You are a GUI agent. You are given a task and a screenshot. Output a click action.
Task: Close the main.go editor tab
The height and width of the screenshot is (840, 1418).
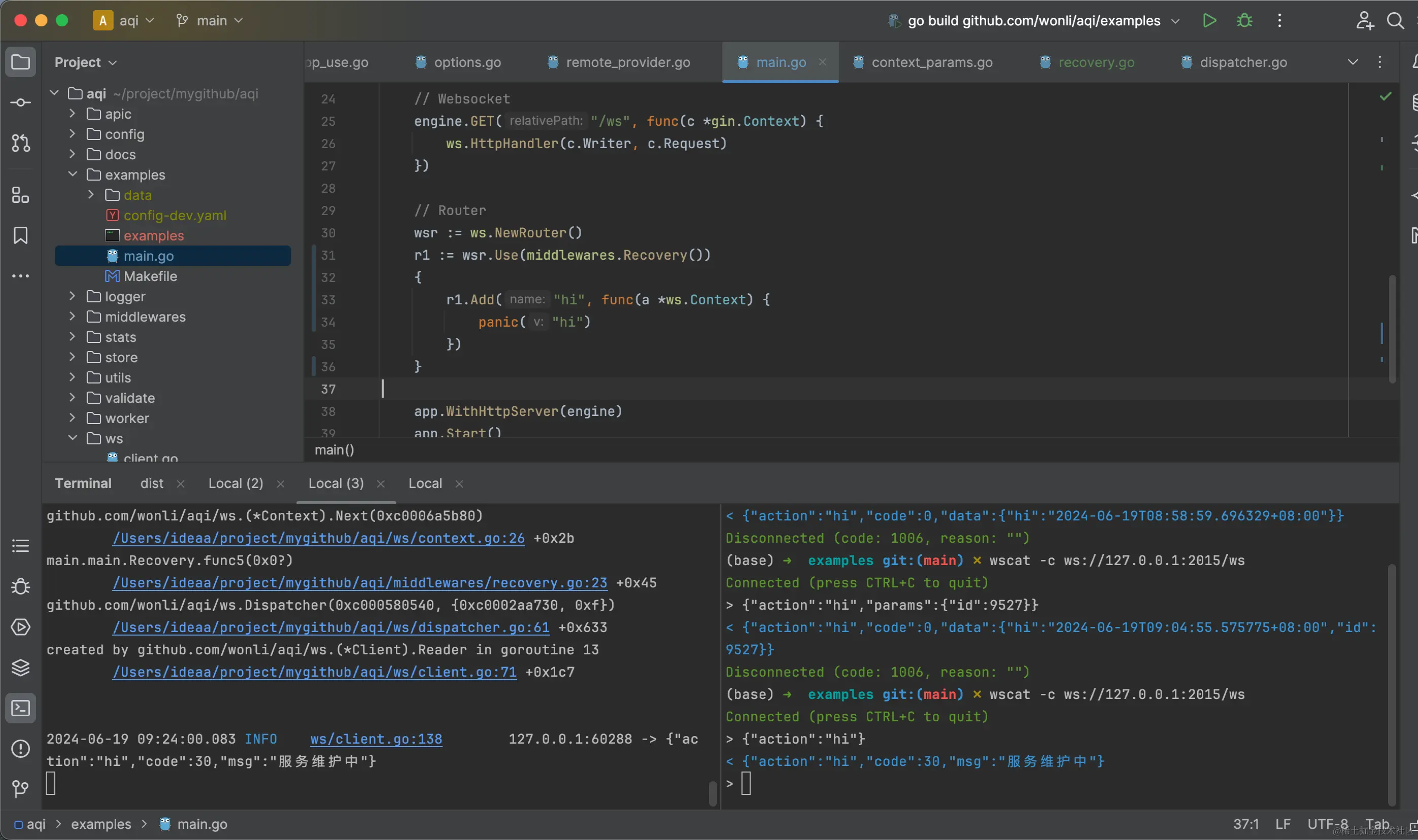[822, 62]
